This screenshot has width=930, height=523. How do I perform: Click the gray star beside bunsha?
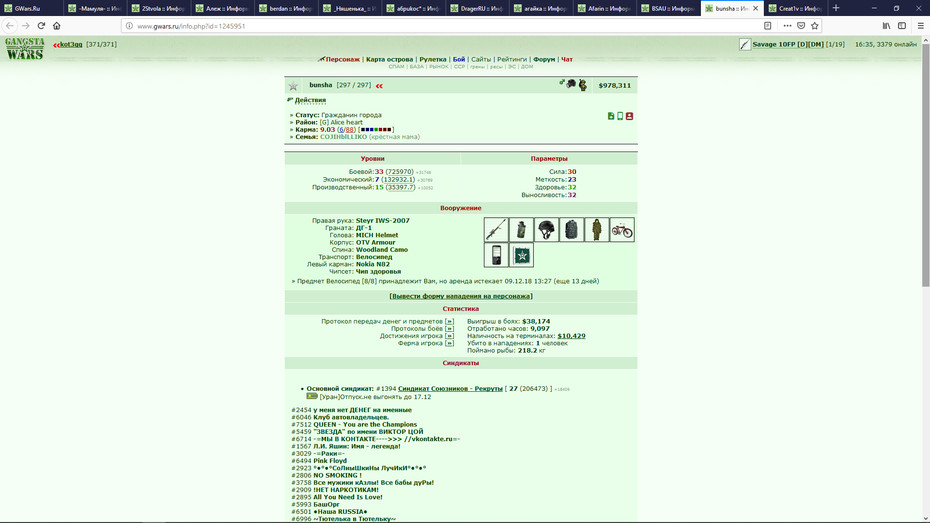point(293,86)
